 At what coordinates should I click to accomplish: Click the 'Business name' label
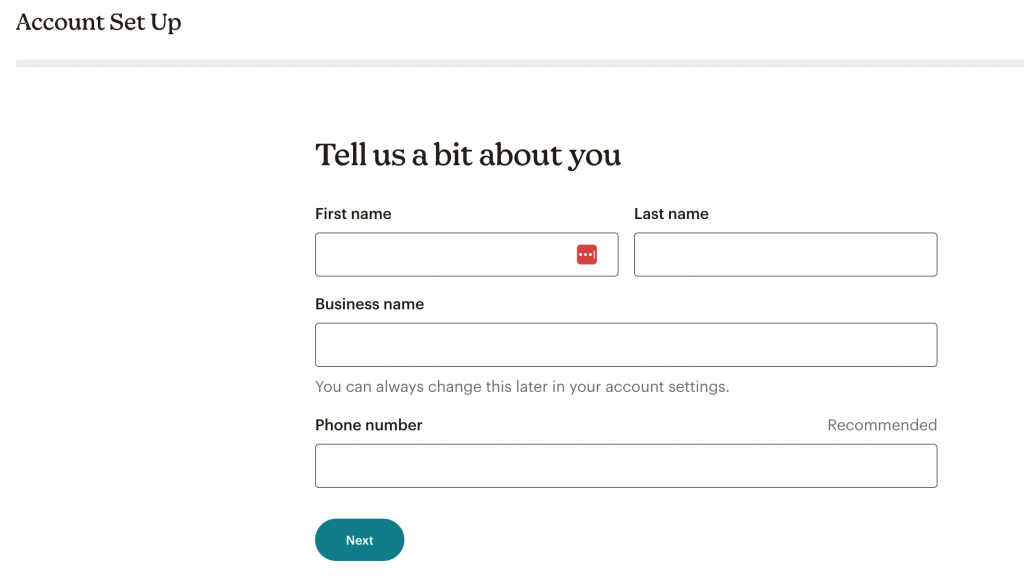(370, 304)
